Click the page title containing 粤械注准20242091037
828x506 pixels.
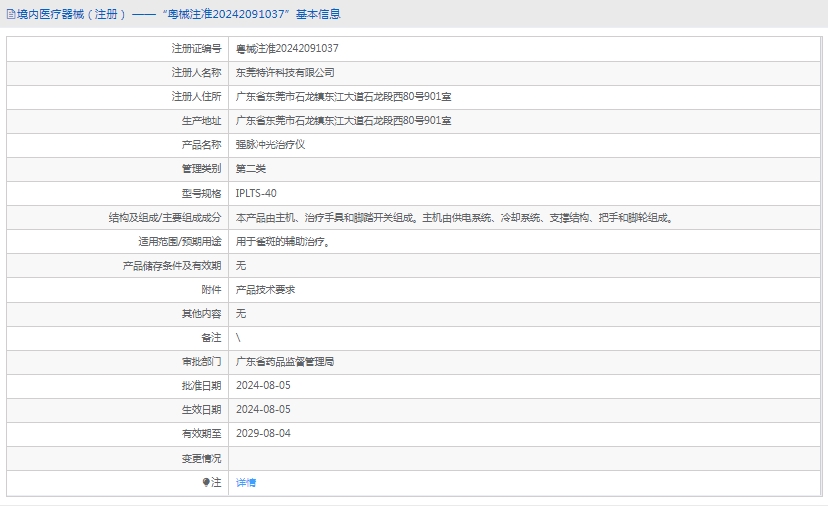click(178, 14)
